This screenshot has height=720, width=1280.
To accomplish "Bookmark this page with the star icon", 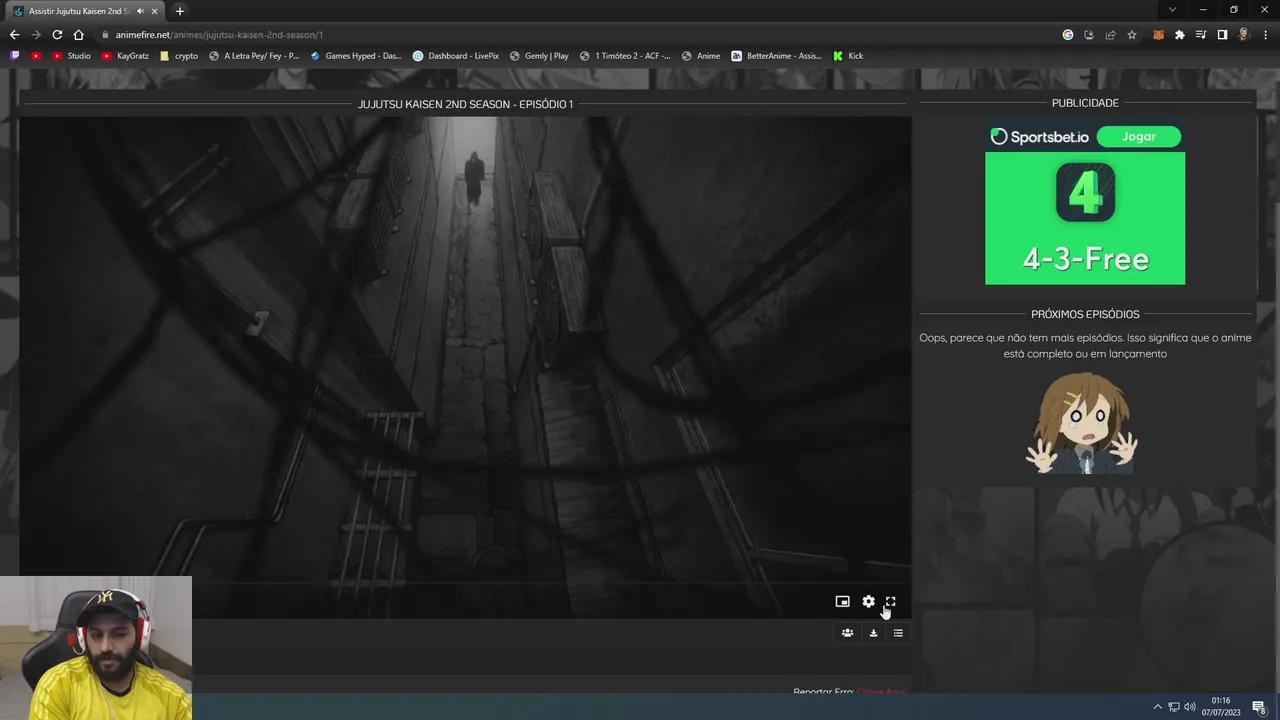I will 1132,35.
